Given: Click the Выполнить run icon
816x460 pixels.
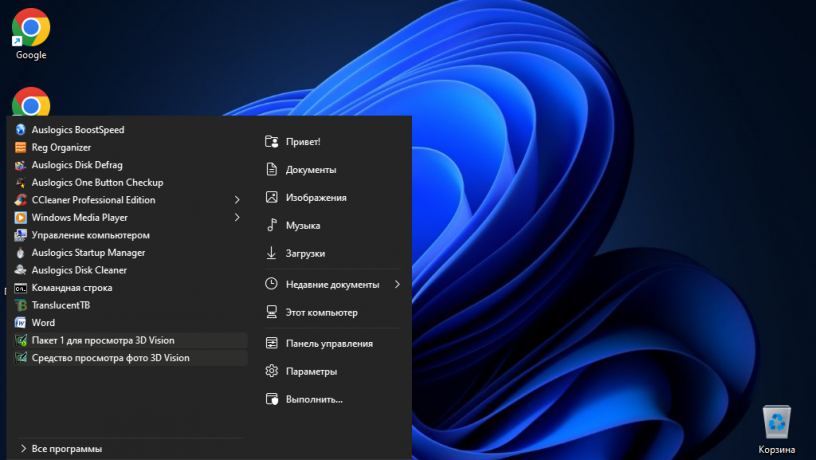Looking at the screenshot, I should click(x=272, y=399).
